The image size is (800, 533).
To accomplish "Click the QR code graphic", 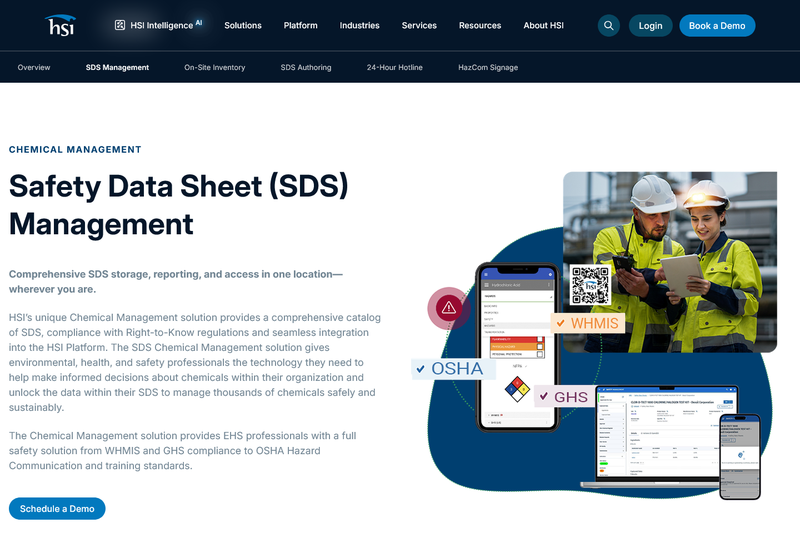I will point(590,285).
